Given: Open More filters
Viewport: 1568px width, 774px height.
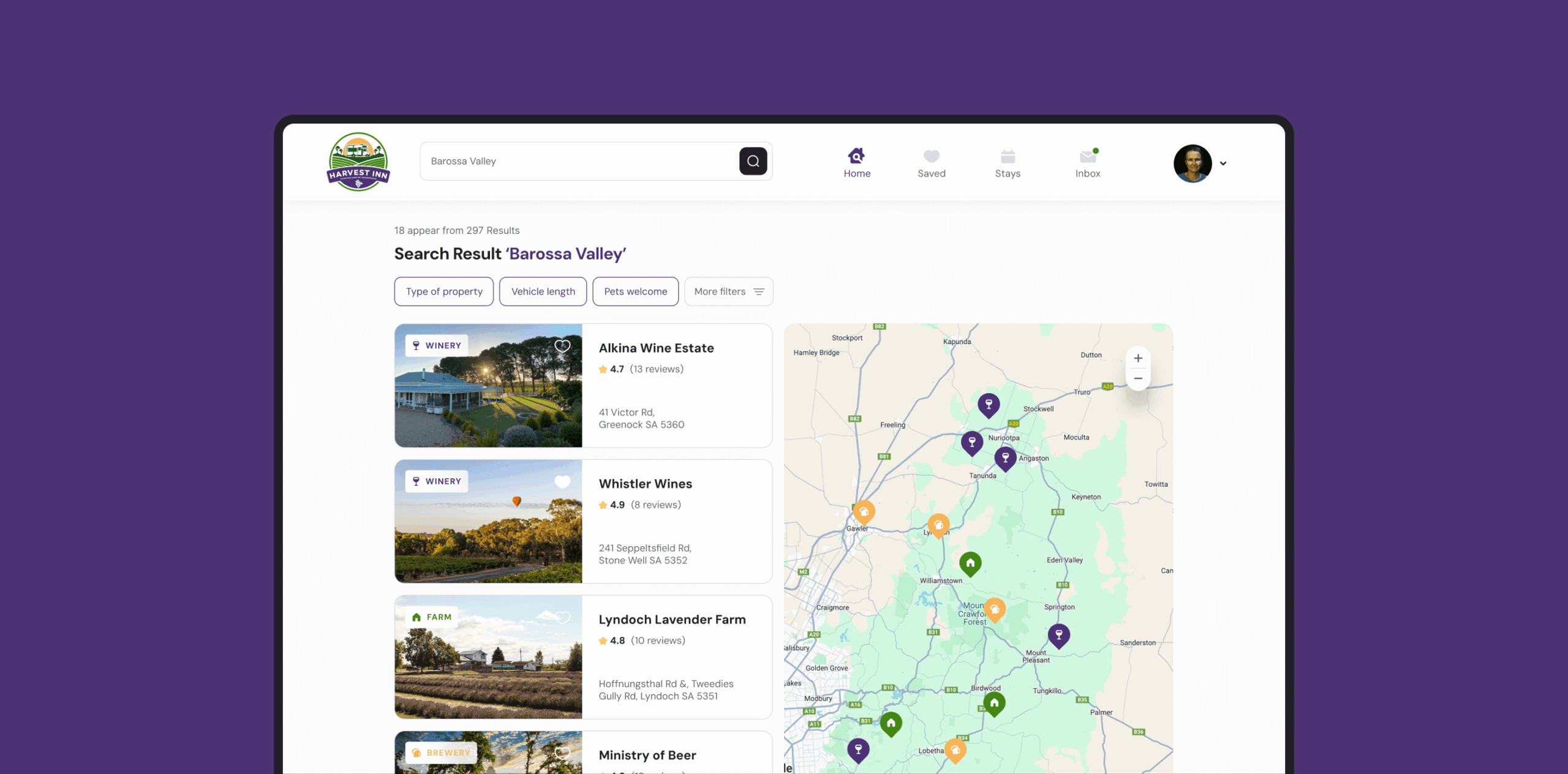Looking at the screenshot, I should point(728,291).
